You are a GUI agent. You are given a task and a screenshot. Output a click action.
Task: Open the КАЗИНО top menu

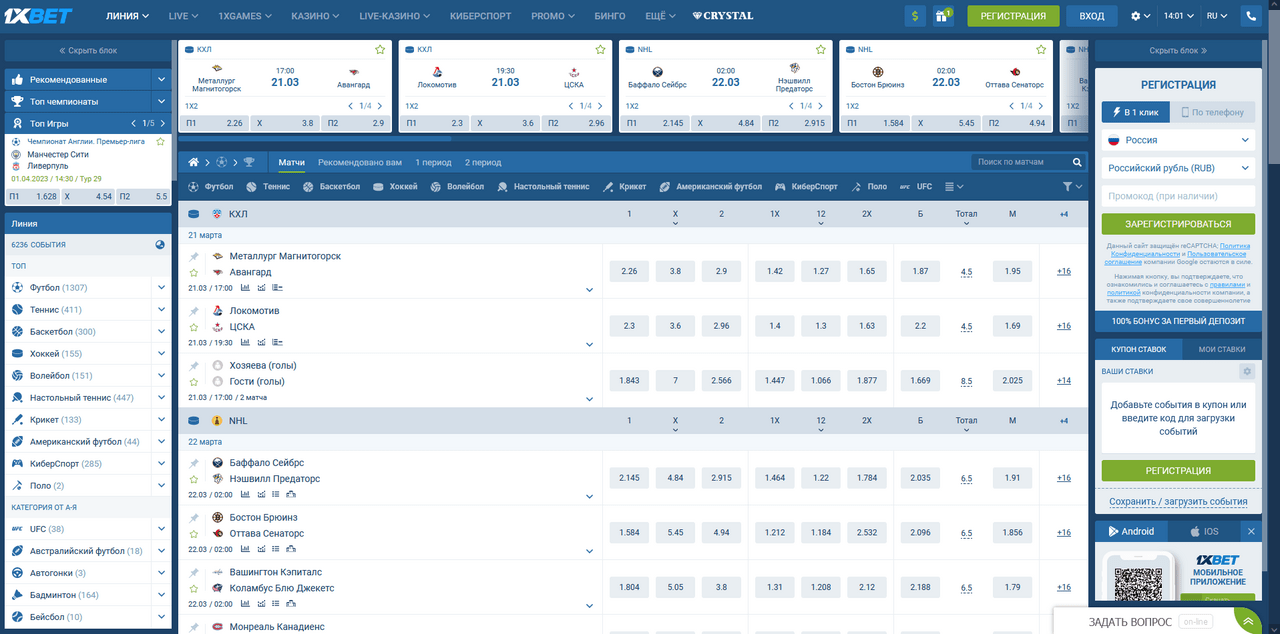(x=315, y=16)
